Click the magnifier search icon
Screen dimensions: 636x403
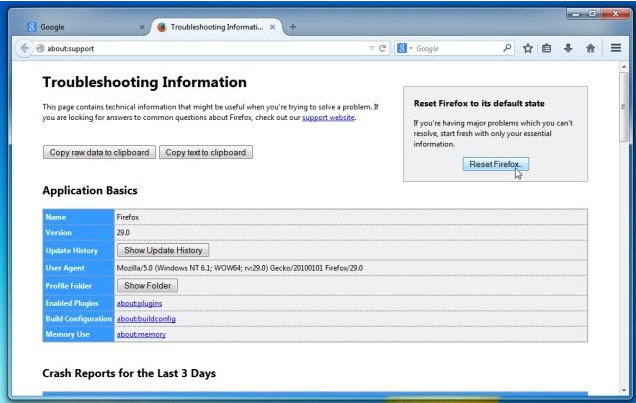pyautogui.click(x=507, y=48)
